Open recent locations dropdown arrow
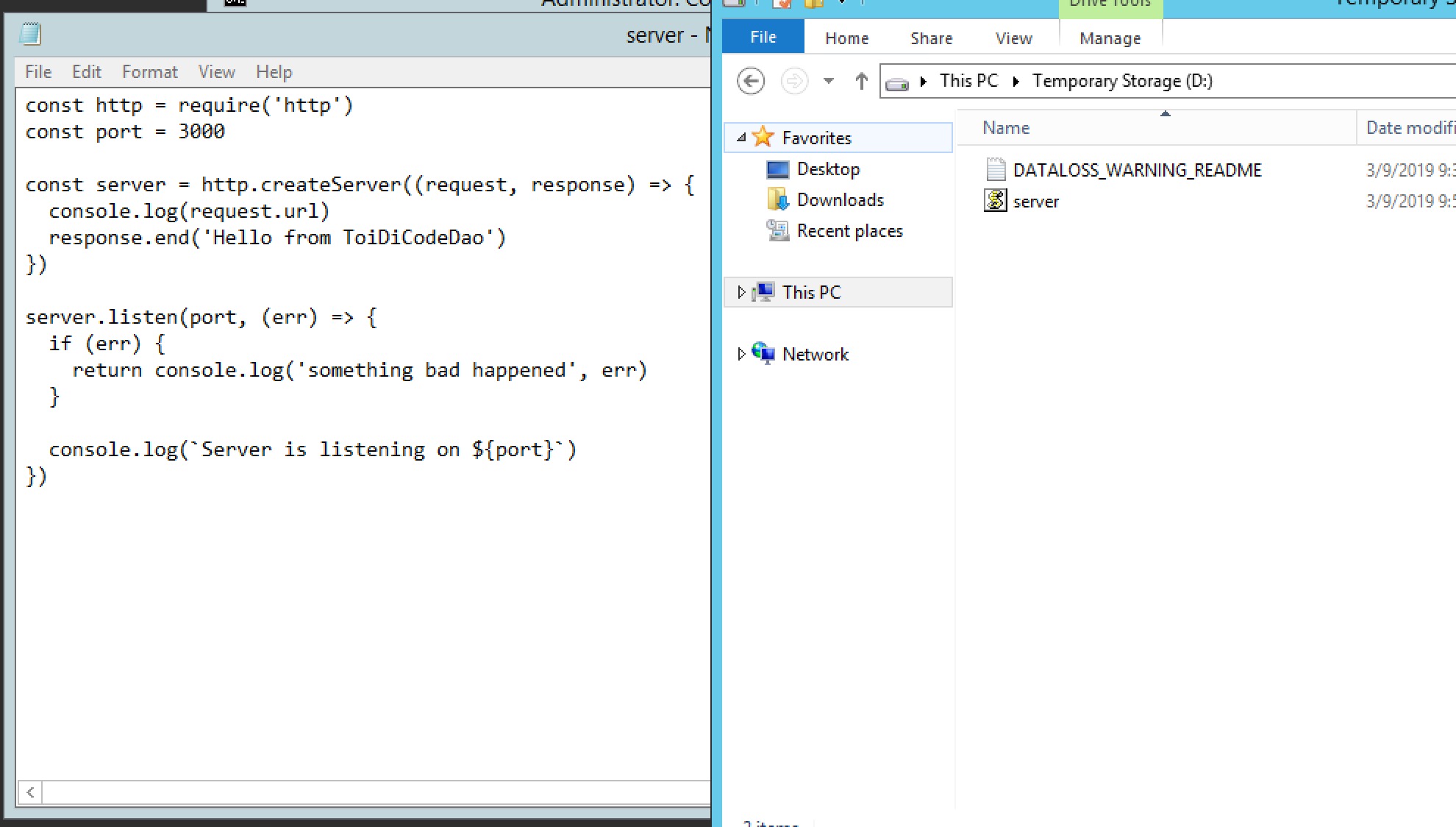1456x827 pixels. [x=829, y=81]
